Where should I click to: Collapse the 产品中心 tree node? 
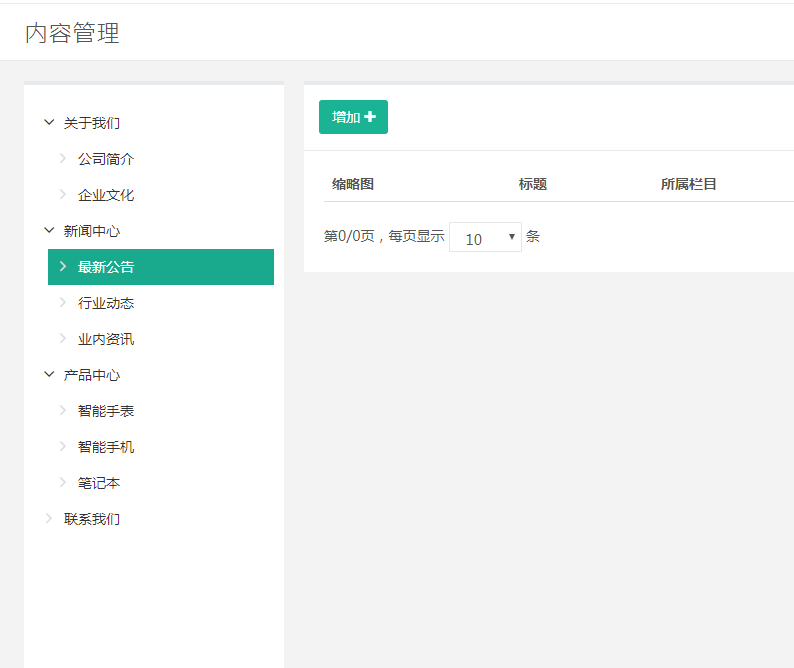pyautogui.click(x=49, y=375)
